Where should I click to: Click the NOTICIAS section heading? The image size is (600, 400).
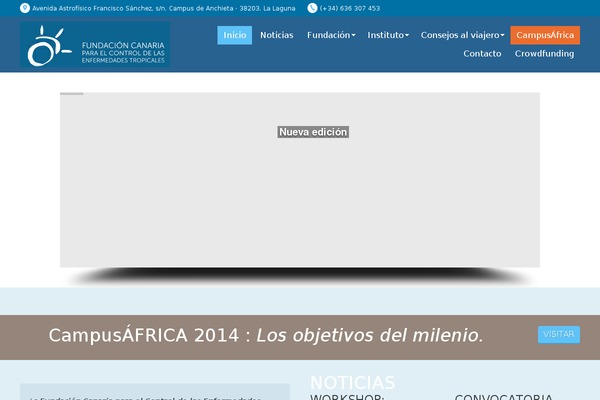pos(352,382)
